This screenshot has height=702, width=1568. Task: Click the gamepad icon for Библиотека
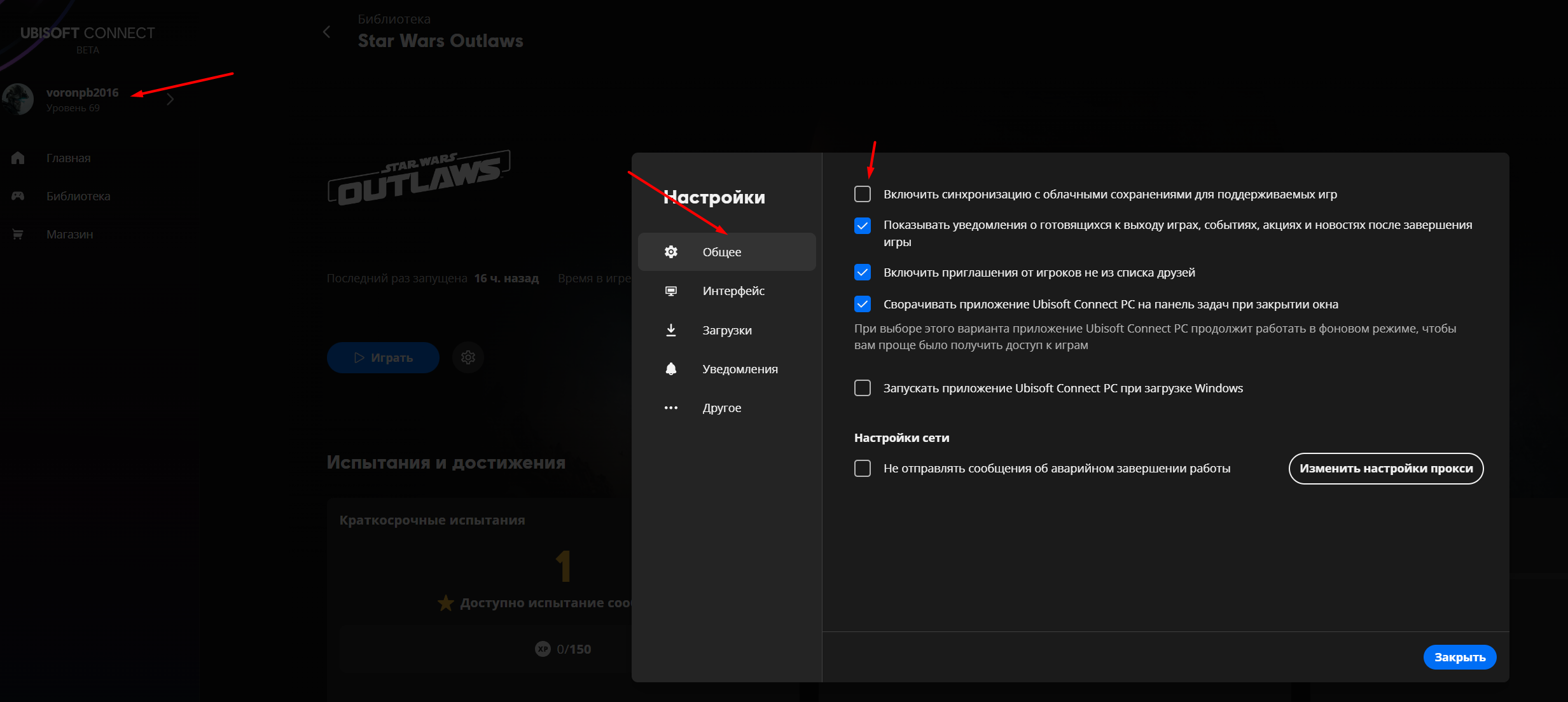[x=18, y=196]
